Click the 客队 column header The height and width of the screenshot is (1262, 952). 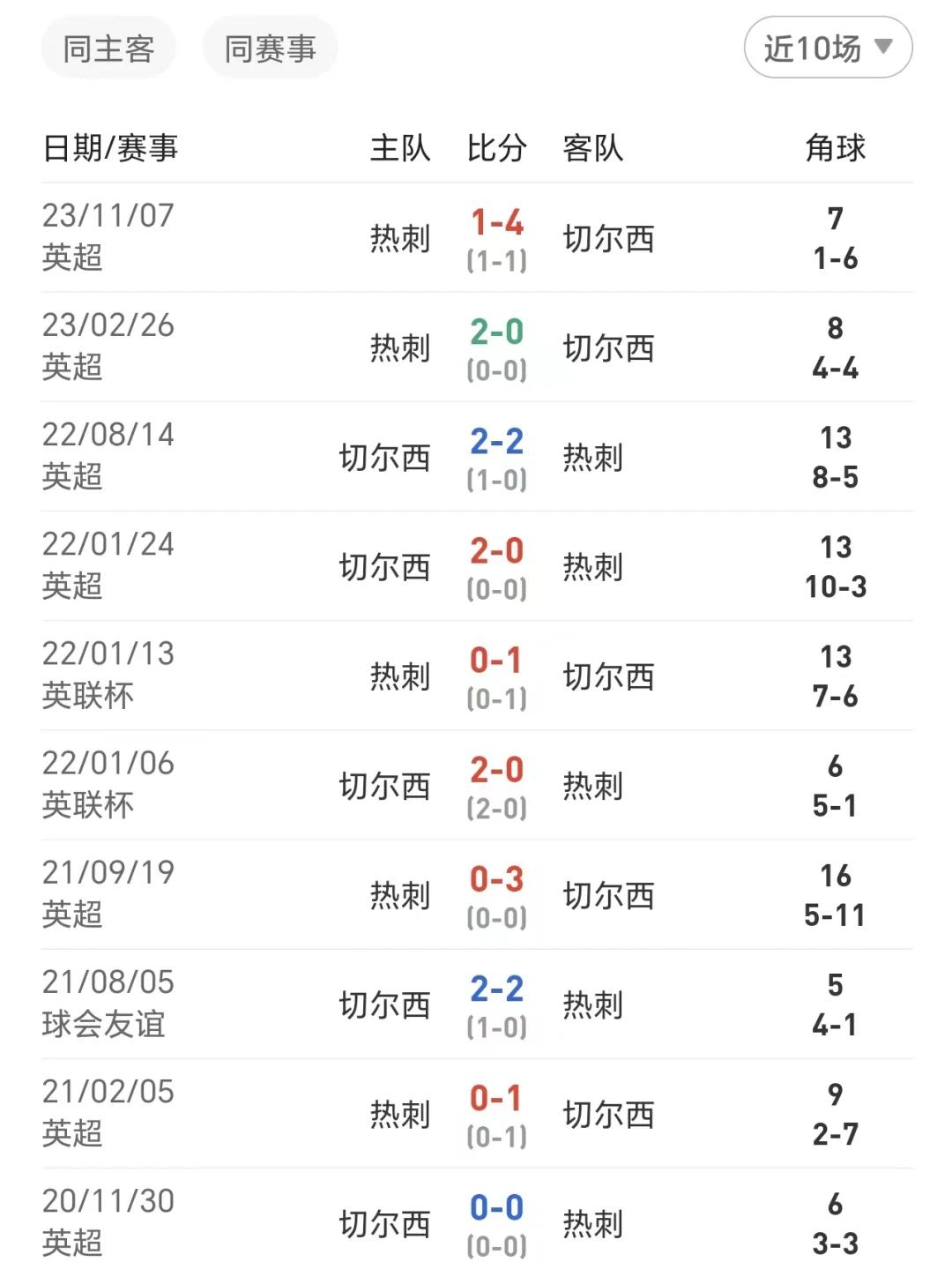(592, 147)
